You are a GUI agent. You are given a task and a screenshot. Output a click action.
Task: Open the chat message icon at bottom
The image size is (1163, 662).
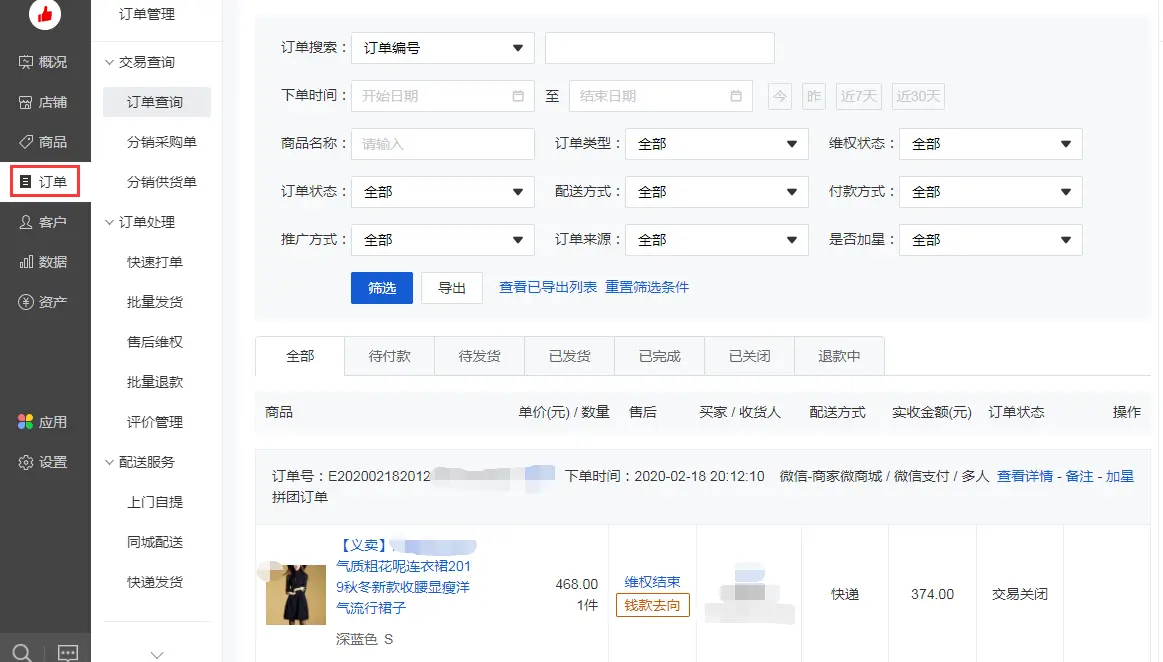68,653
